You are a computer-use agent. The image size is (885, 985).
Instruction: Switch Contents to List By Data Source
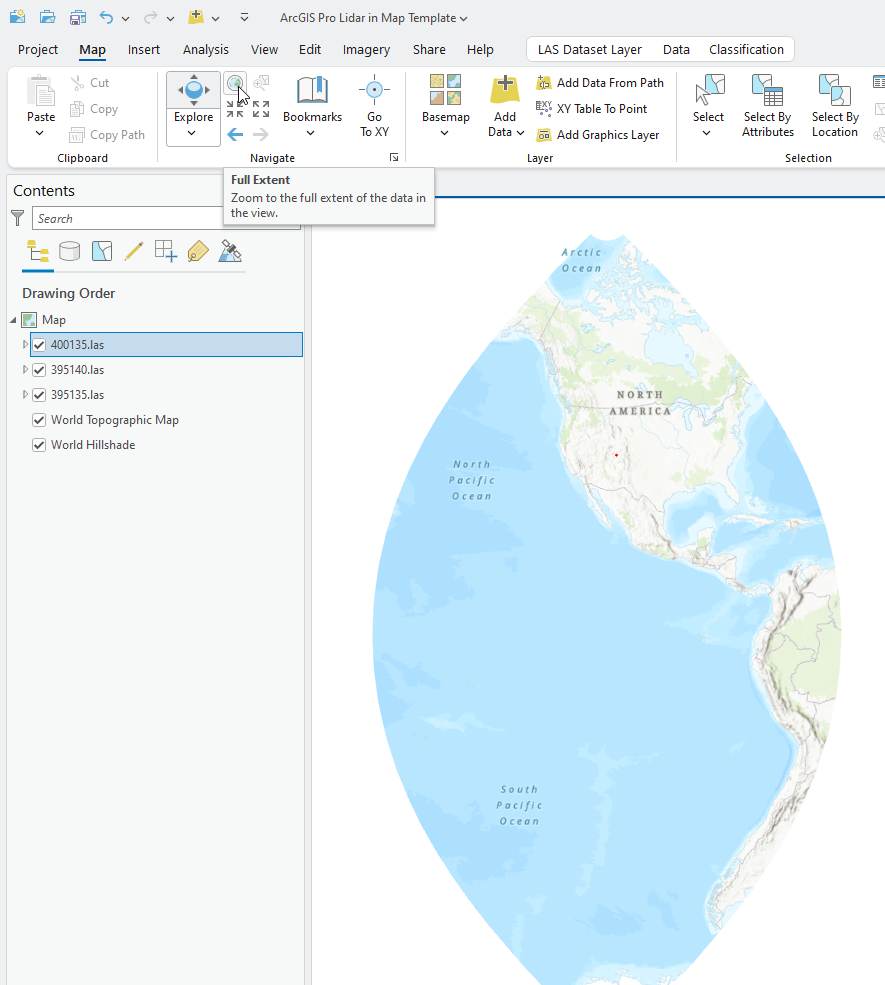(69, 250)
